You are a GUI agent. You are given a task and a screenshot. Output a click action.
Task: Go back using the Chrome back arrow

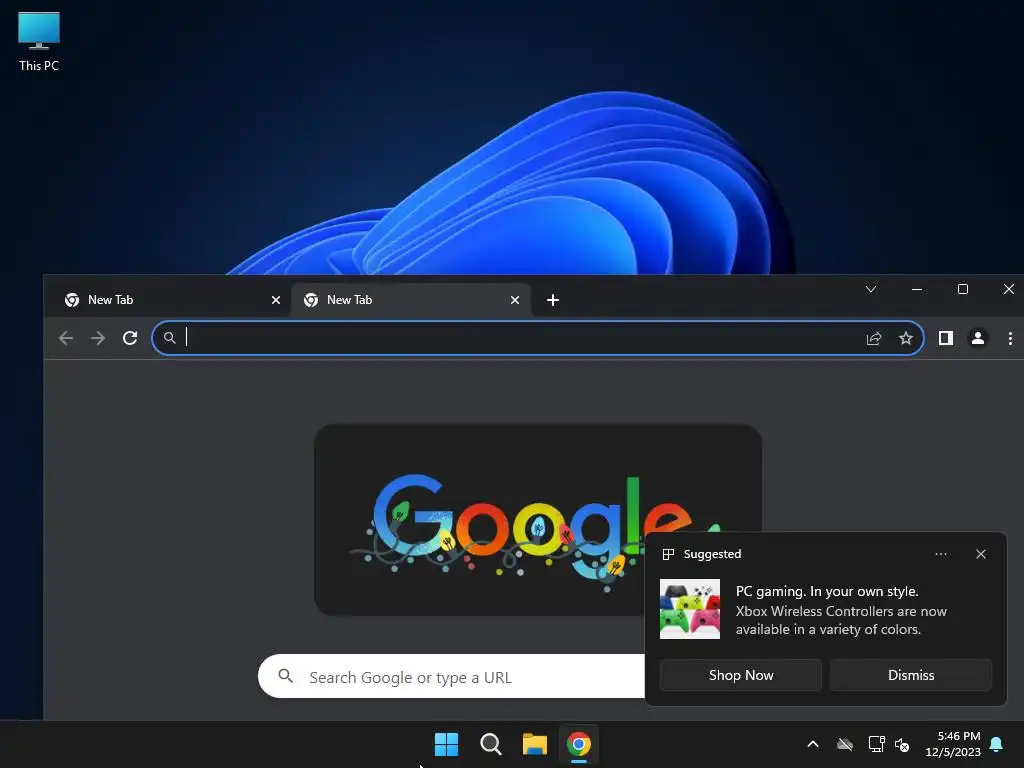(x=66, y=338)
